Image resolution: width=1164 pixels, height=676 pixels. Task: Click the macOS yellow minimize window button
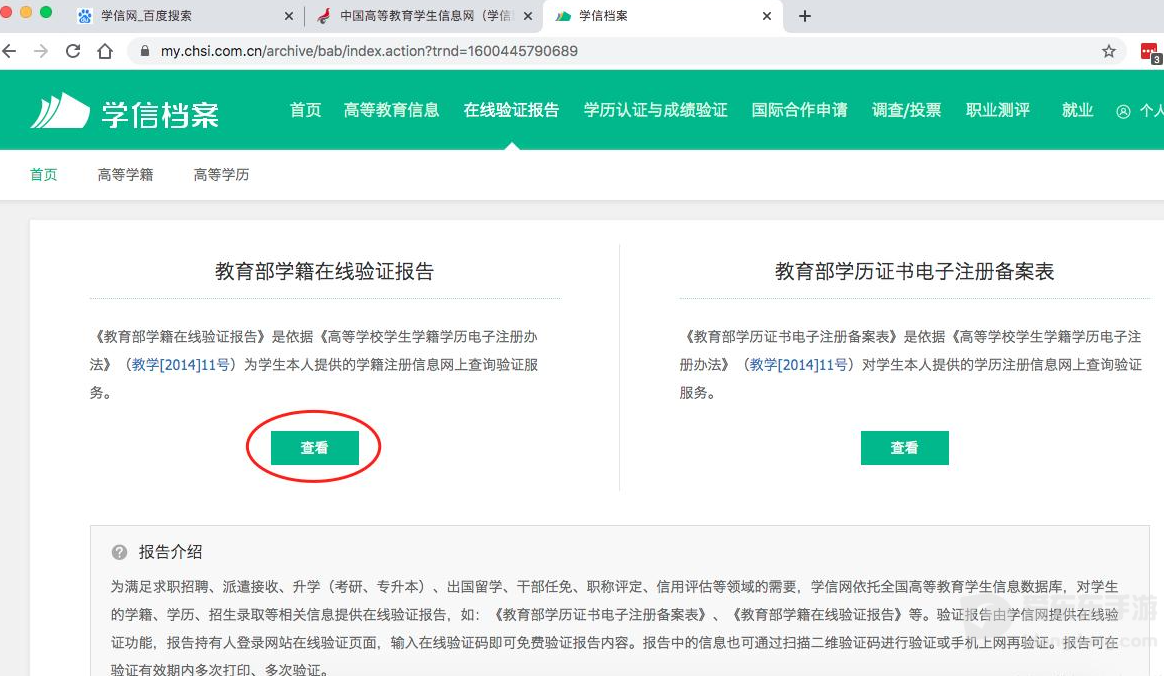coord(26,12)
